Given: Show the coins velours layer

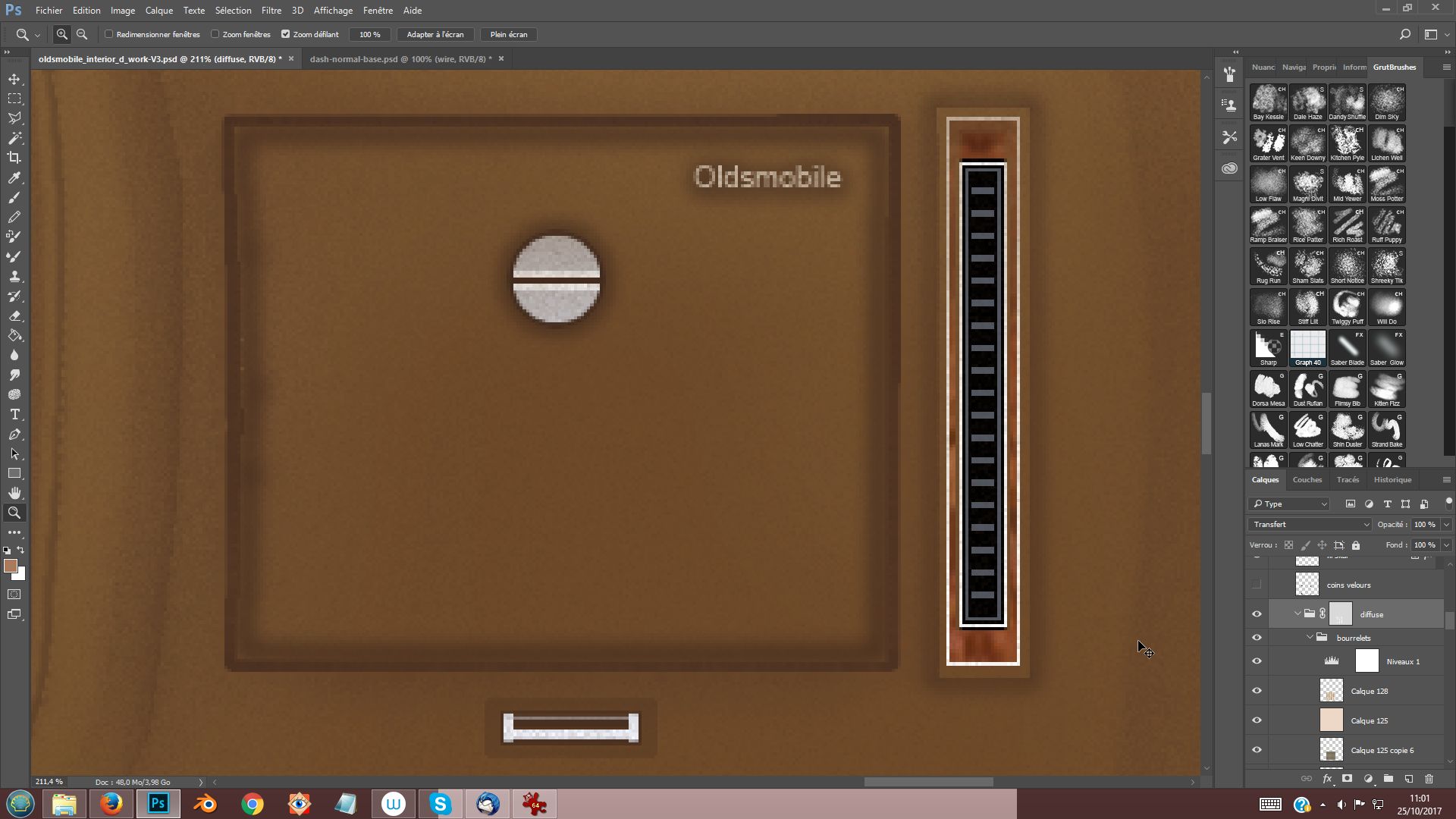Looking at the screenshot, I should [x=1257, y=585].
